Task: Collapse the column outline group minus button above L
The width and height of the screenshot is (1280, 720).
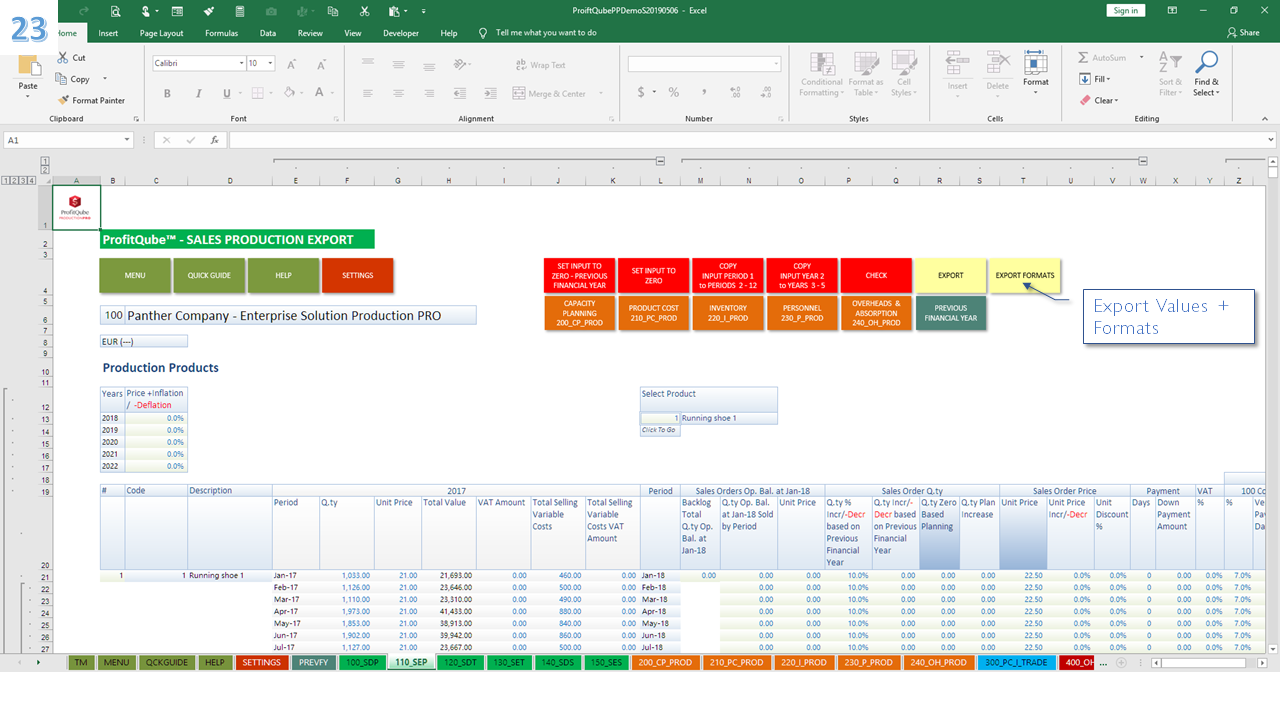Action: tap(660, 161)
